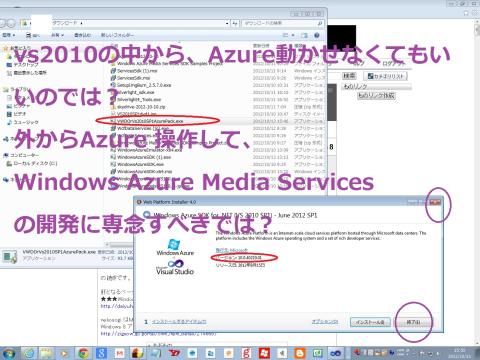Open the Google search taskbar icon

click(101, 353)
